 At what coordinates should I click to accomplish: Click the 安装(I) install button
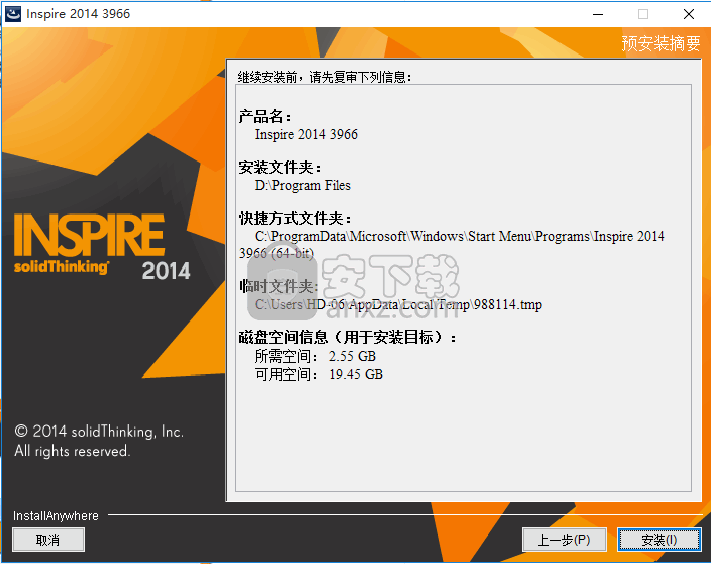click(x=659, y=540)
